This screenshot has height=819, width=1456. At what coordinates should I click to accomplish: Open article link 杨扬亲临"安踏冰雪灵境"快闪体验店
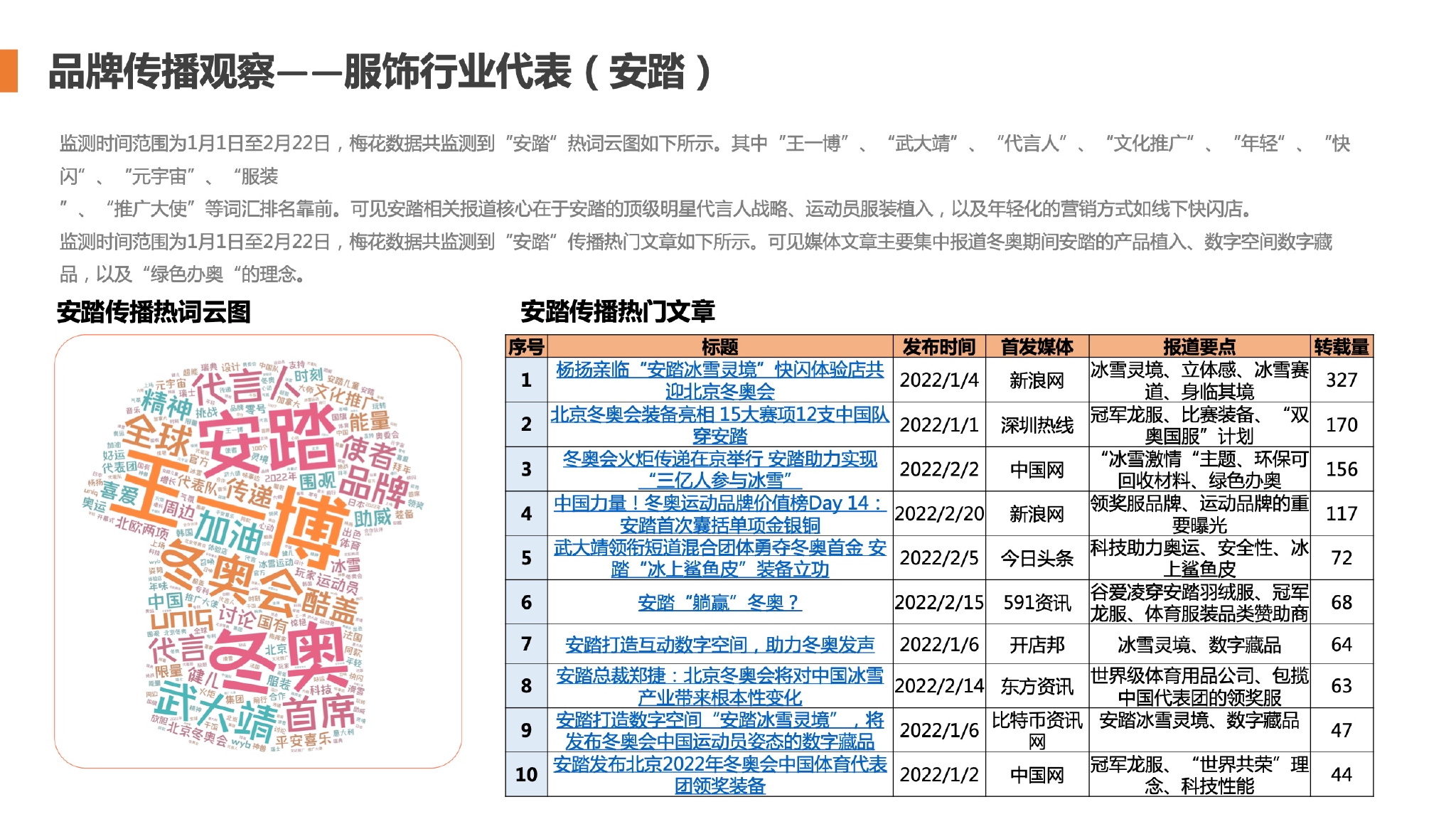coord(719,380)
